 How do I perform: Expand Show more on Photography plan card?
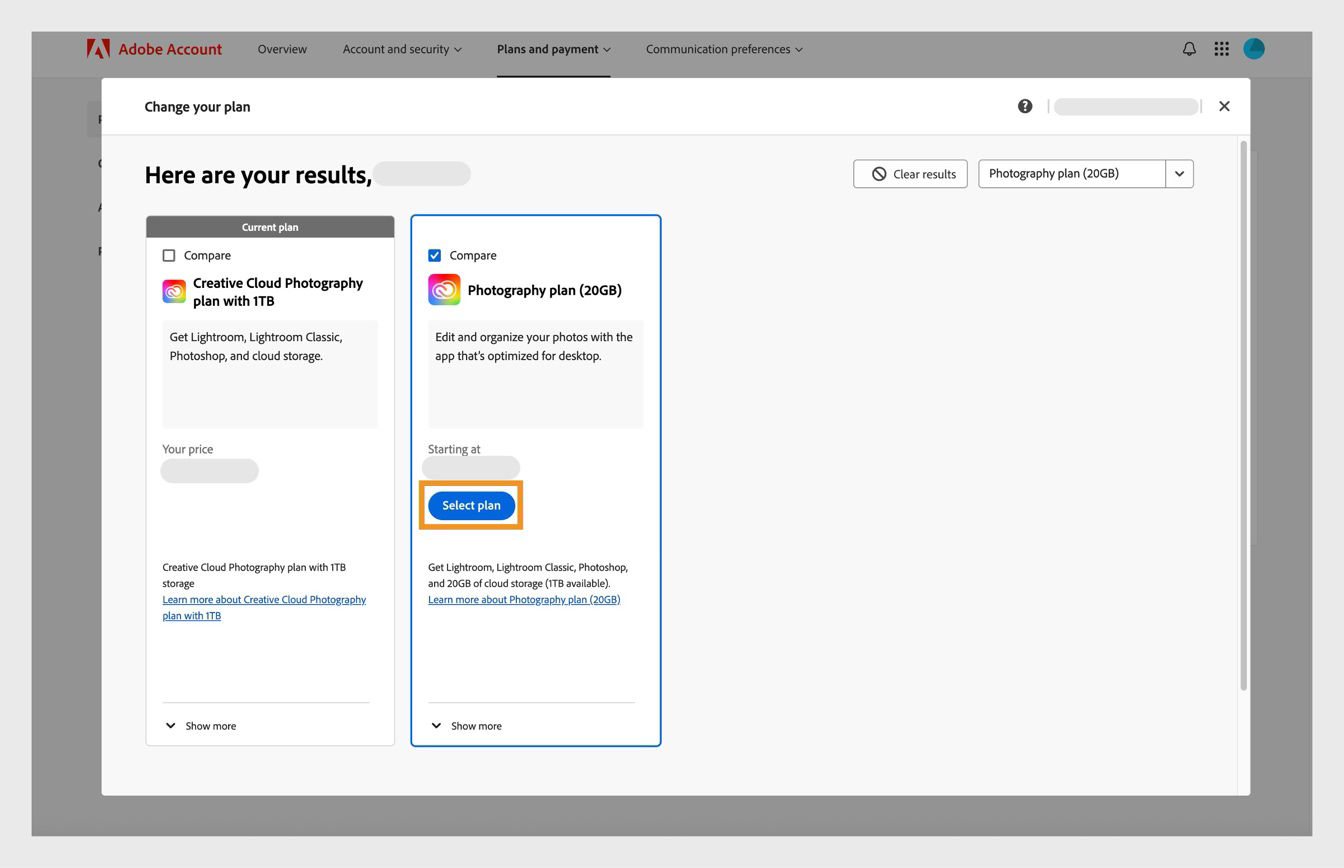coord(466,725)
